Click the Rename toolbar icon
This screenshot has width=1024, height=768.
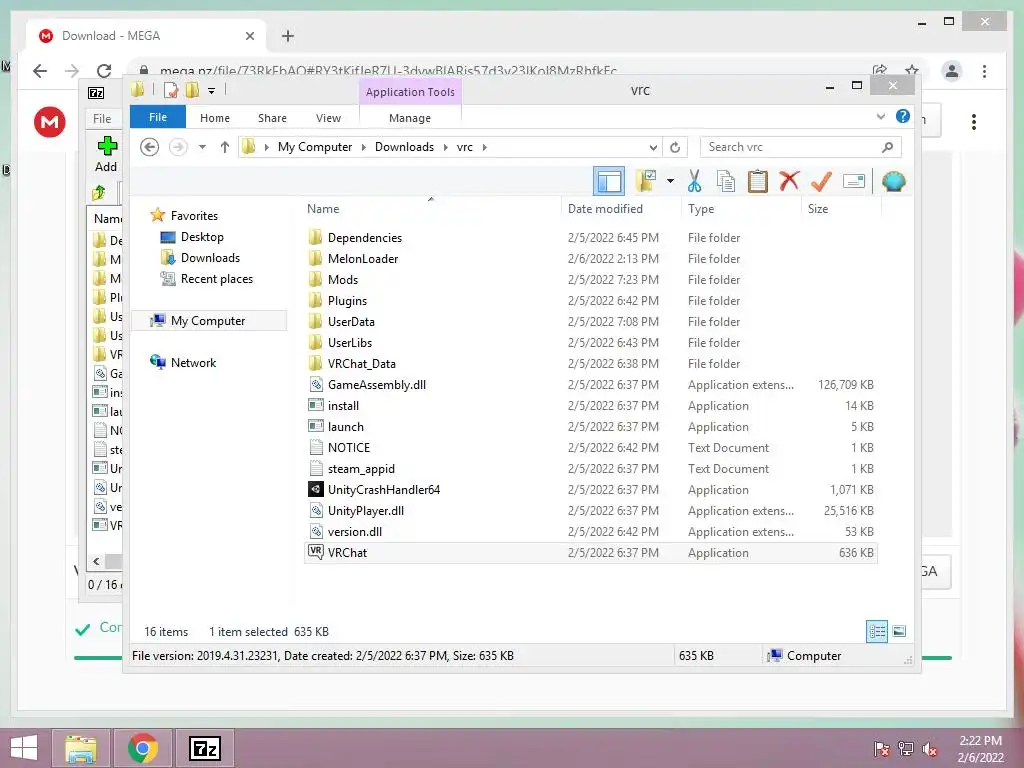[854, 181]
